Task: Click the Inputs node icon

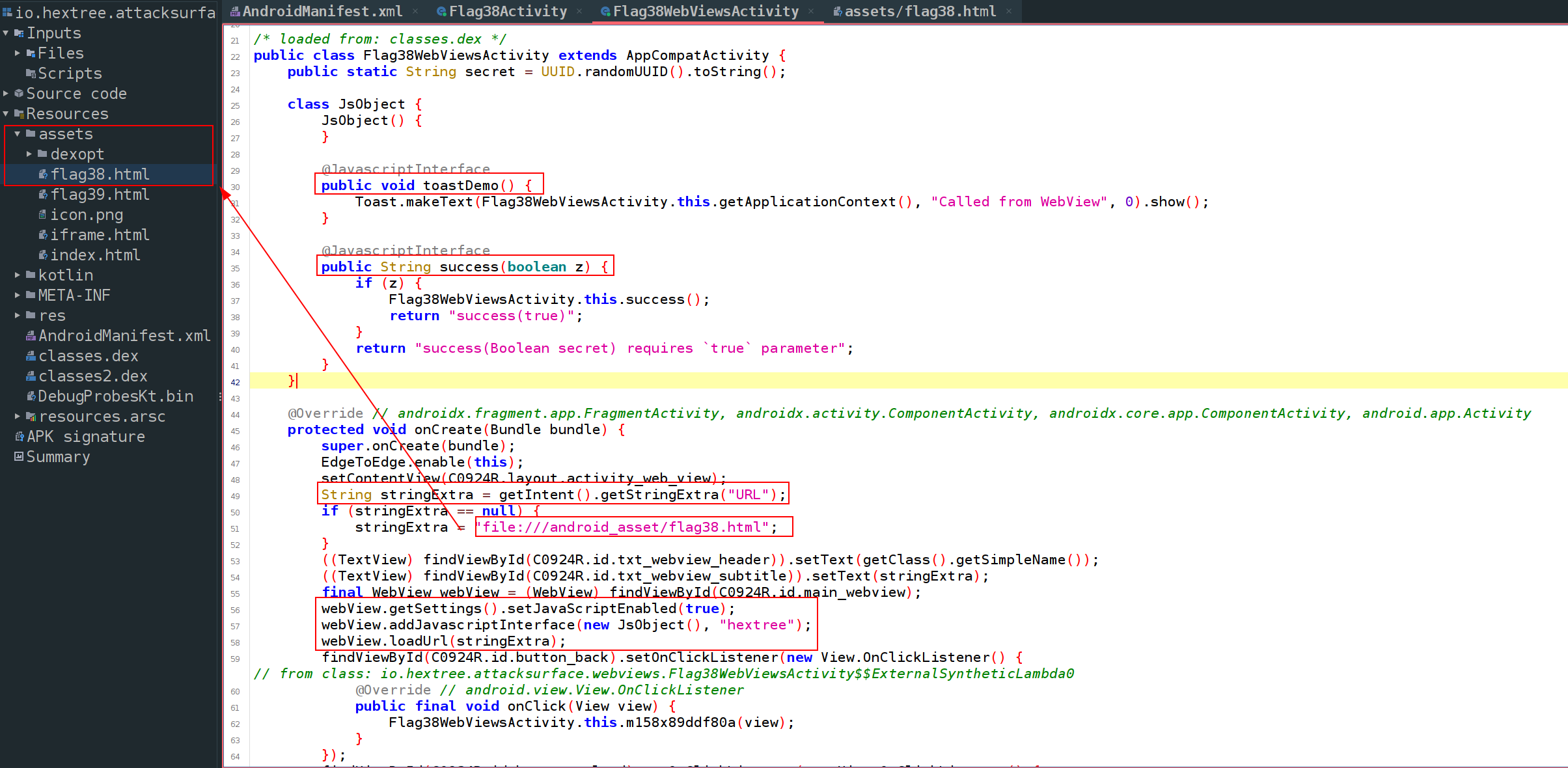Action: [19, 33]
